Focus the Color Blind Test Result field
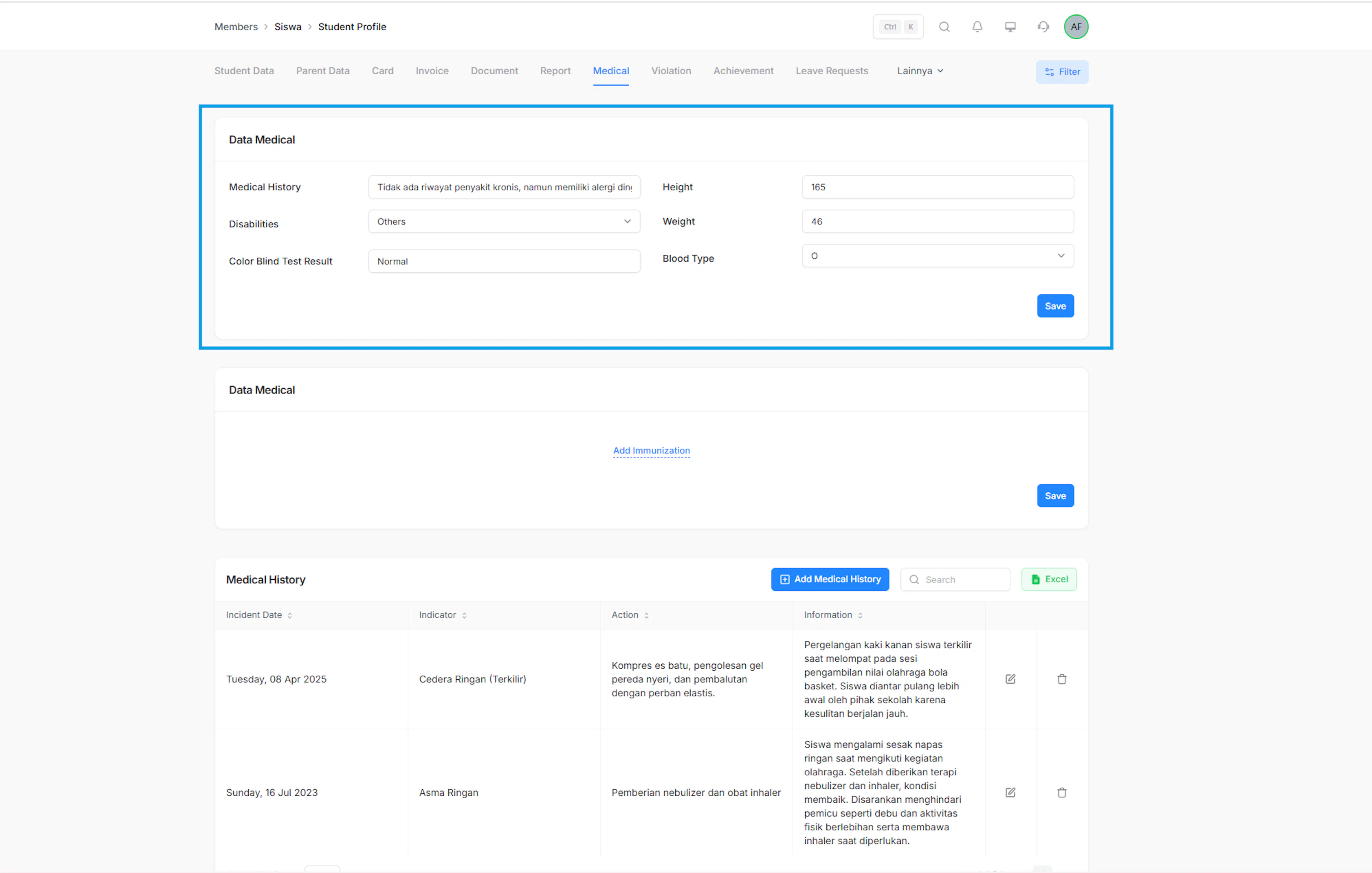Viewport: 1372px width, 873px height. click(504, 261)
